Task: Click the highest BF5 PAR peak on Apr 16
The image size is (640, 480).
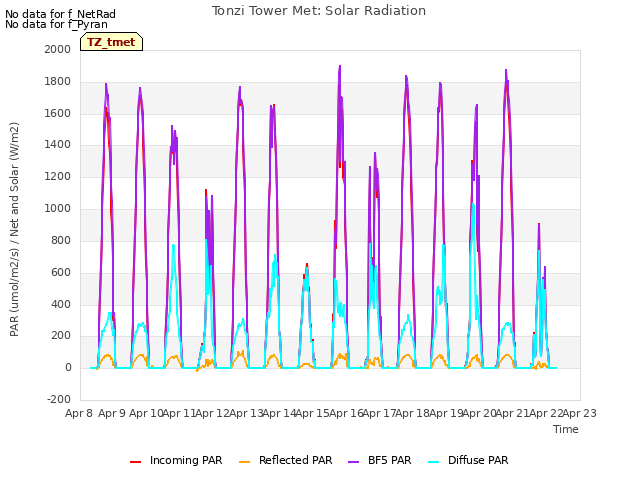Action: point(340,66)
